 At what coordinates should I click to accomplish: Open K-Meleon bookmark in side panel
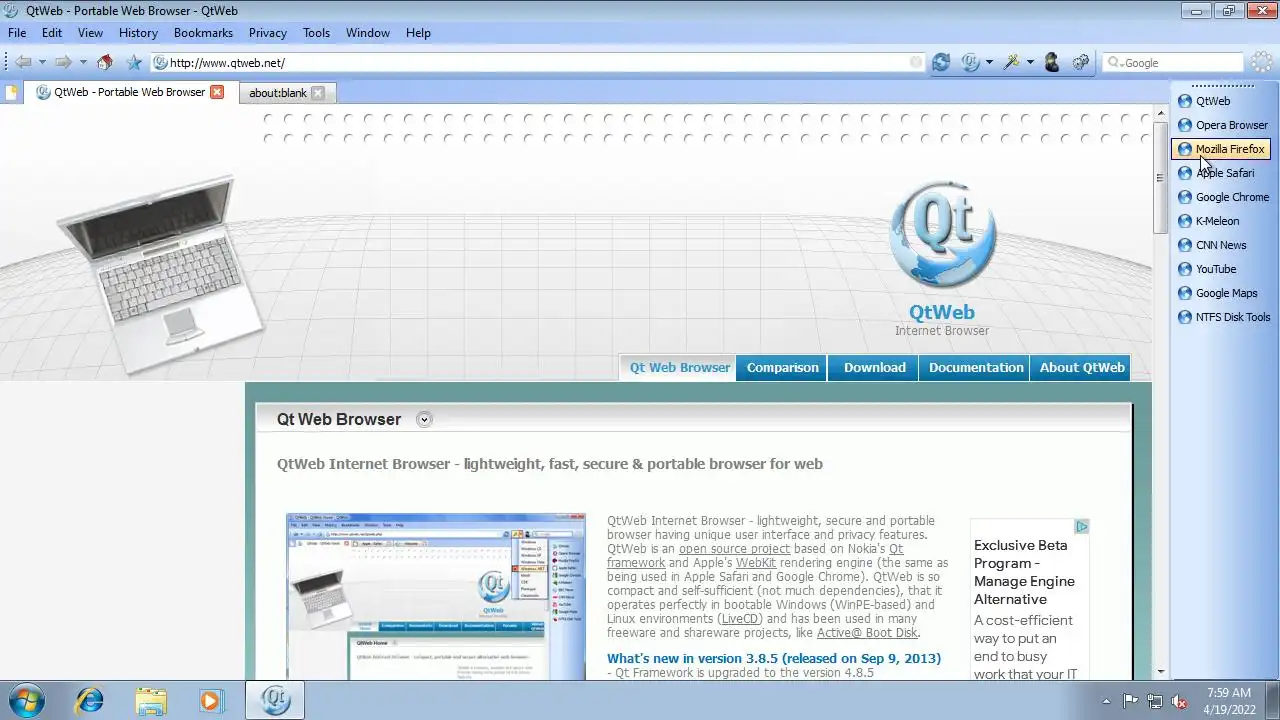1208,221
